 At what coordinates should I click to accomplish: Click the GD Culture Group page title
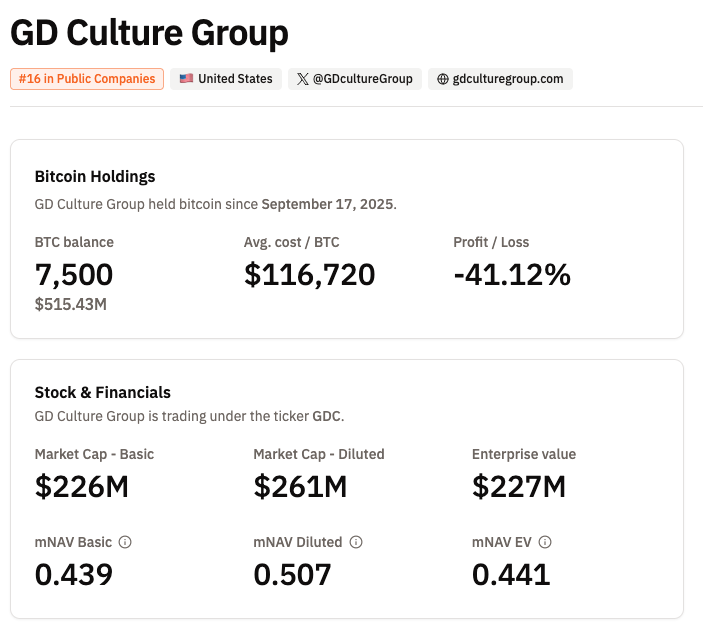[149, 33]
